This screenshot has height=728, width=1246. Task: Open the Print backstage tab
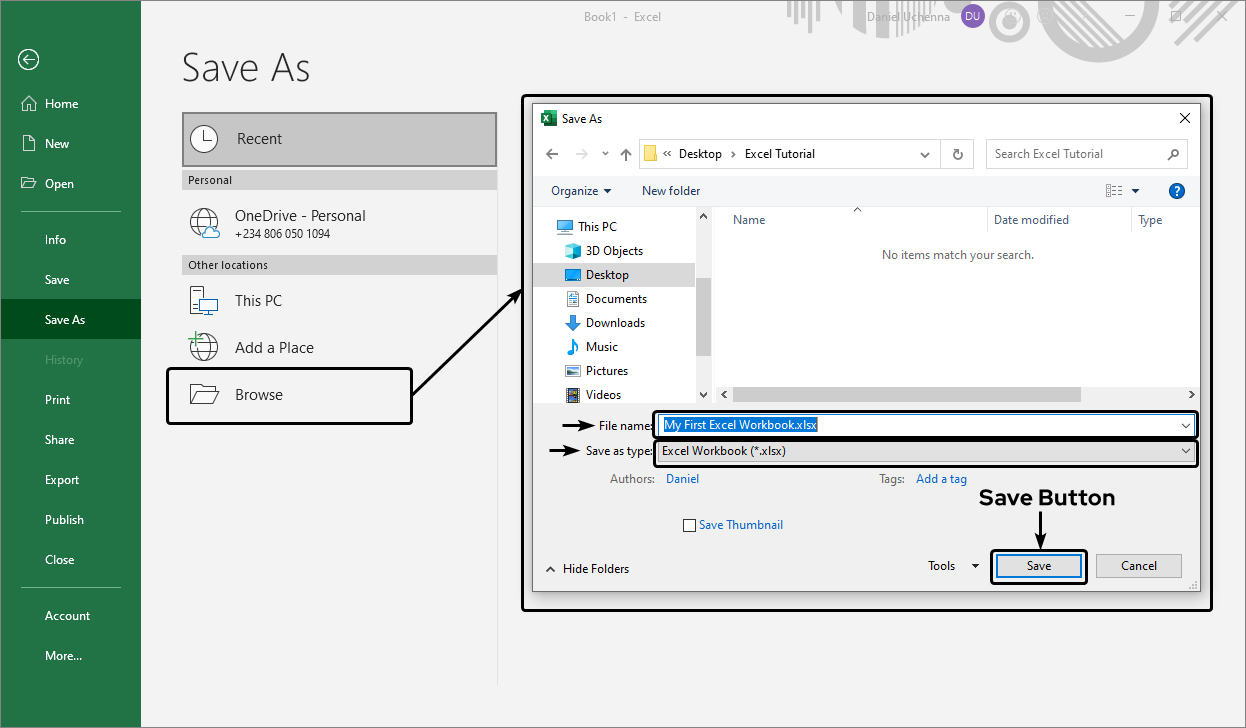tap(58, 400)
